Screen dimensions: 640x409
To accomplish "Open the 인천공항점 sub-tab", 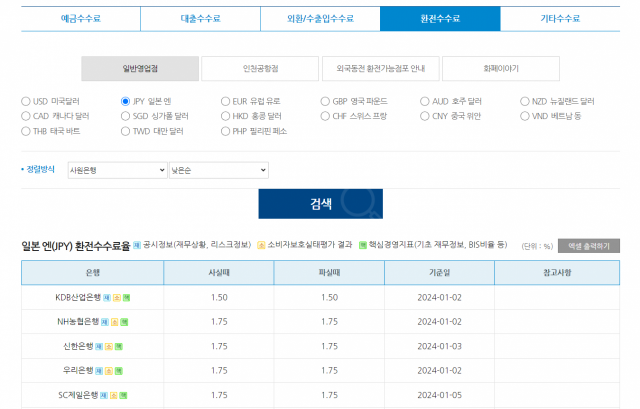I will [260, 68].
